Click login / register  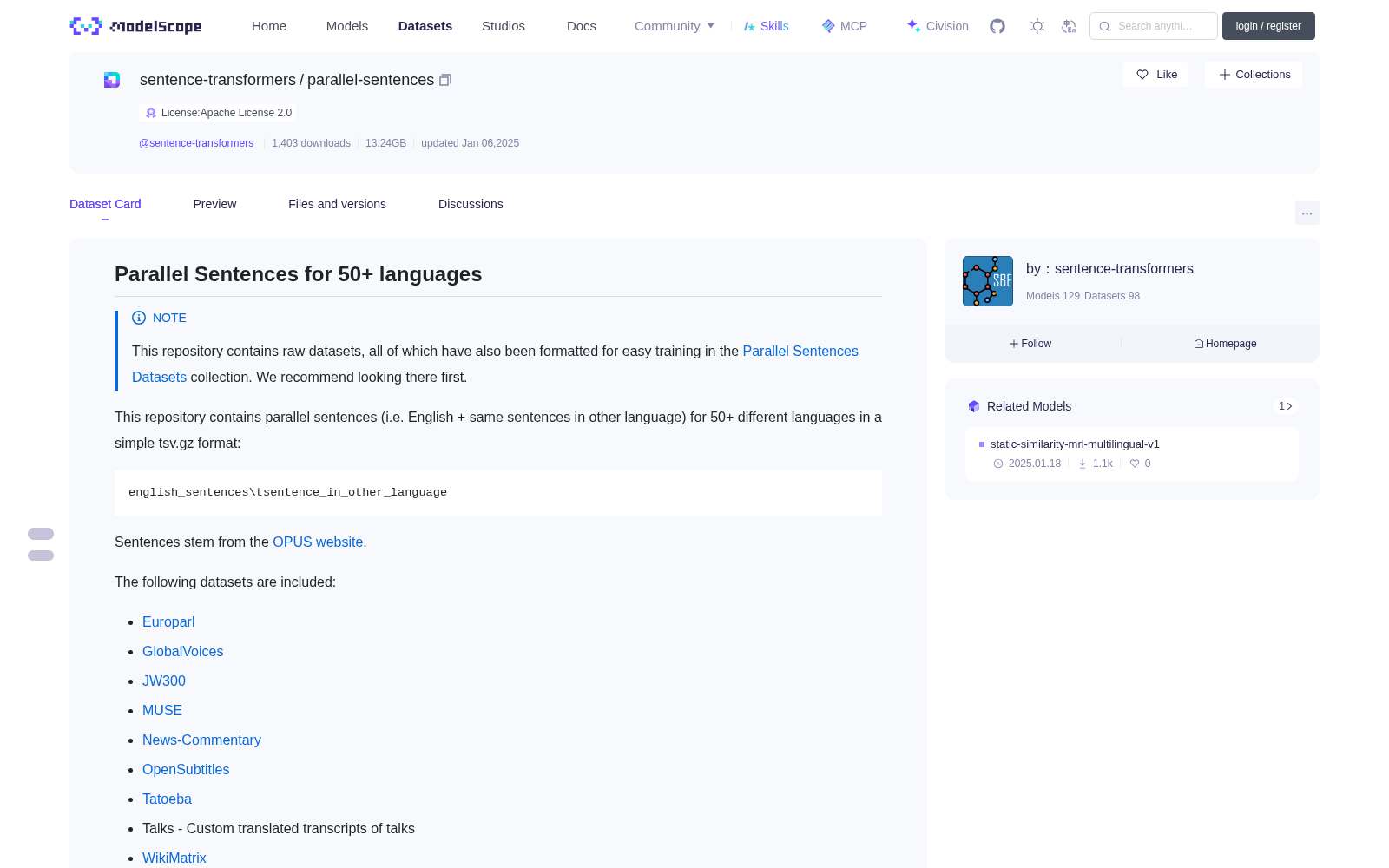click(x=1268, y=26)
